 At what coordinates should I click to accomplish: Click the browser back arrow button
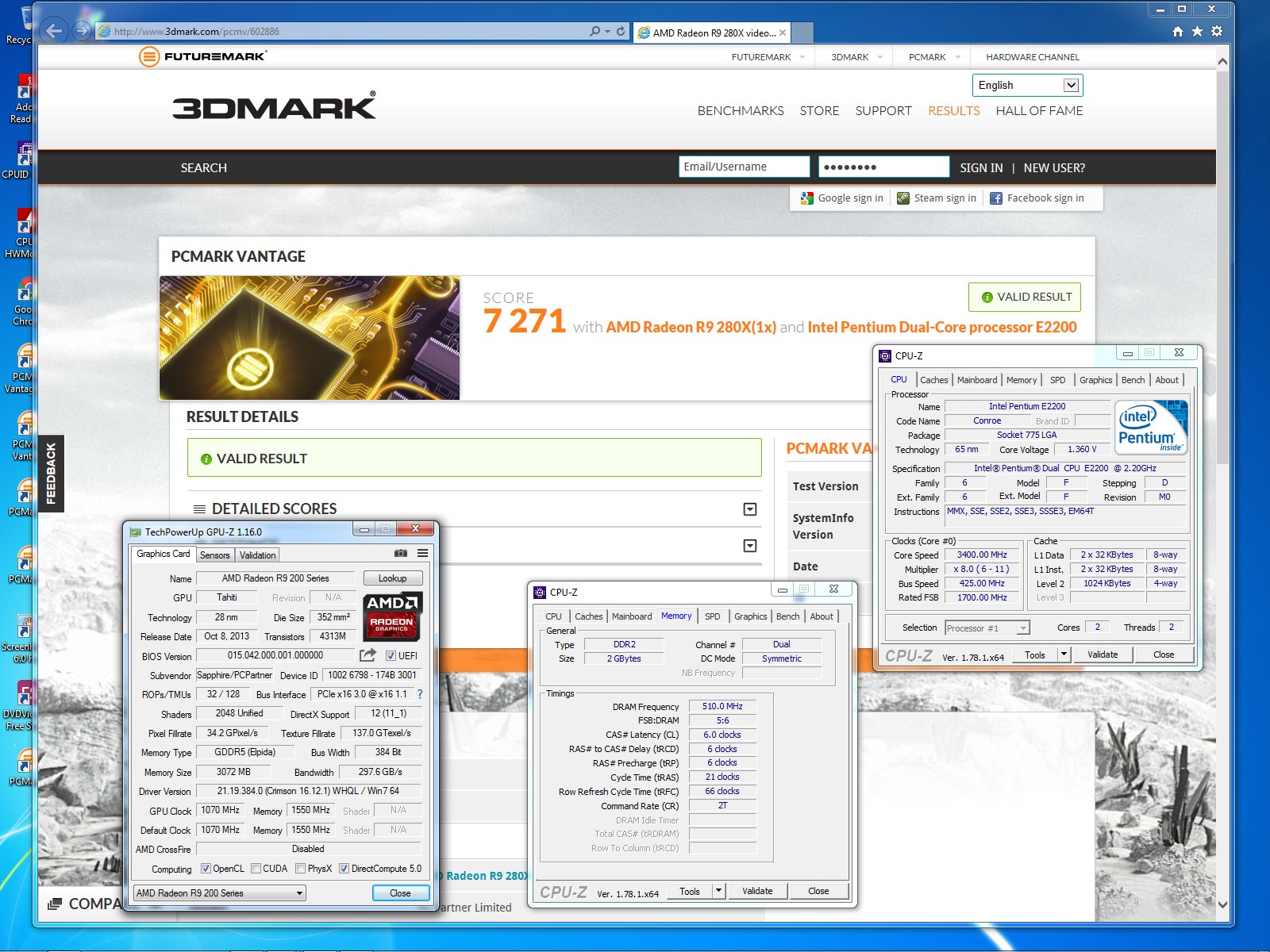(x=53, y=31)
